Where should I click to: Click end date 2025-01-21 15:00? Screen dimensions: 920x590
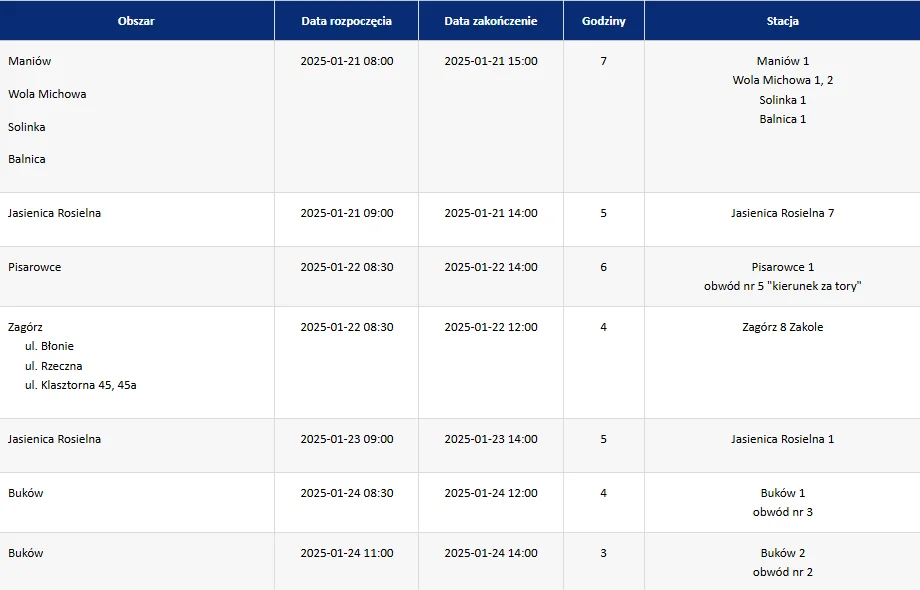(491, 61)
